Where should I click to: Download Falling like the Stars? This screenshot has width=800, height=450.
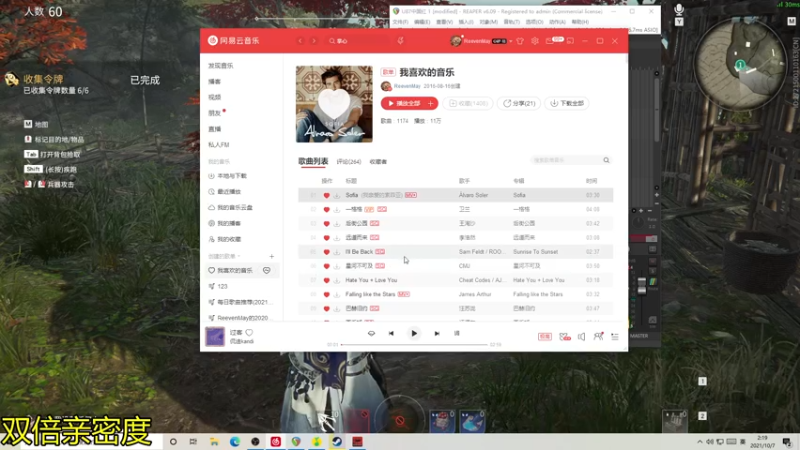coord(337,294)
